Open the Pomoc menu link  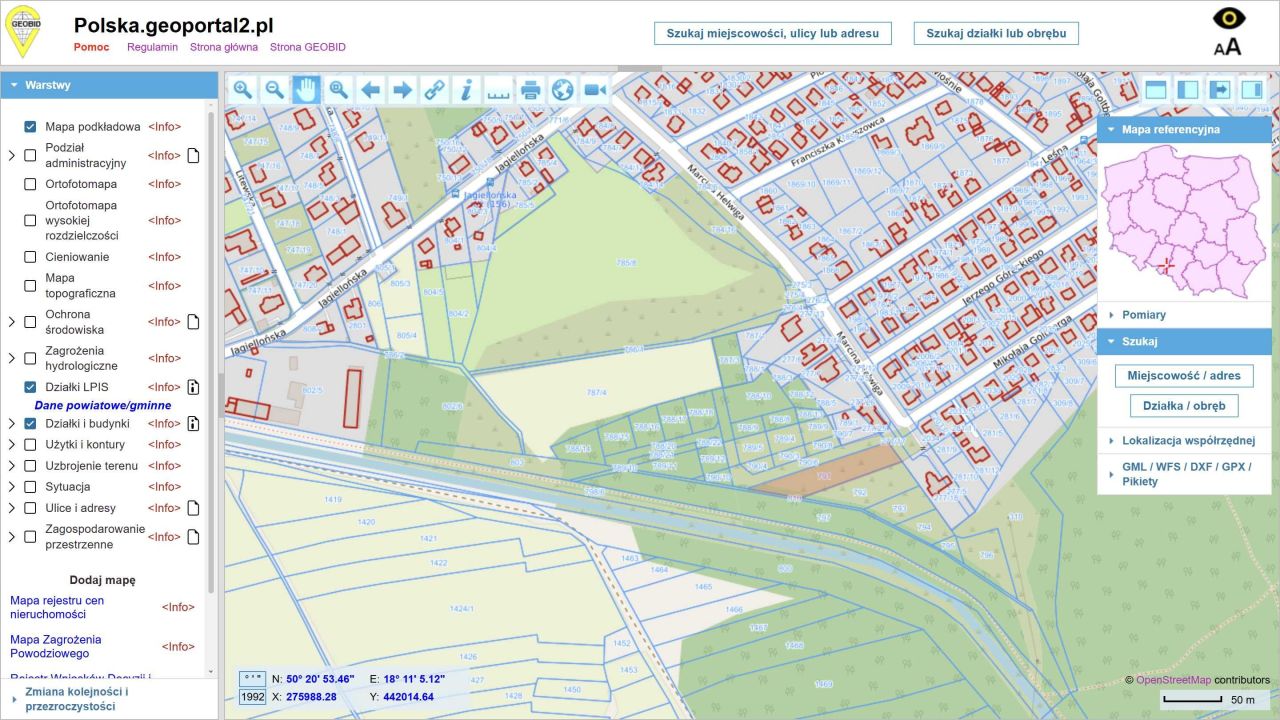tap(91, 47)
